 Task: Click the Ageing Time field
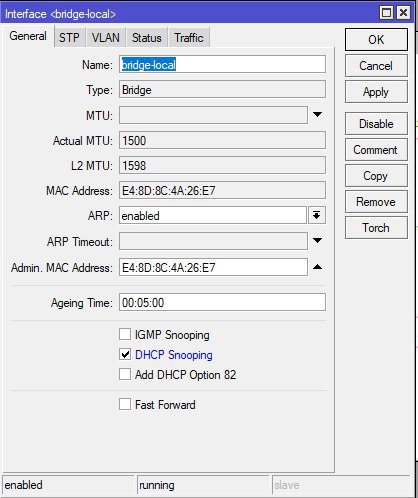point(222,302)
